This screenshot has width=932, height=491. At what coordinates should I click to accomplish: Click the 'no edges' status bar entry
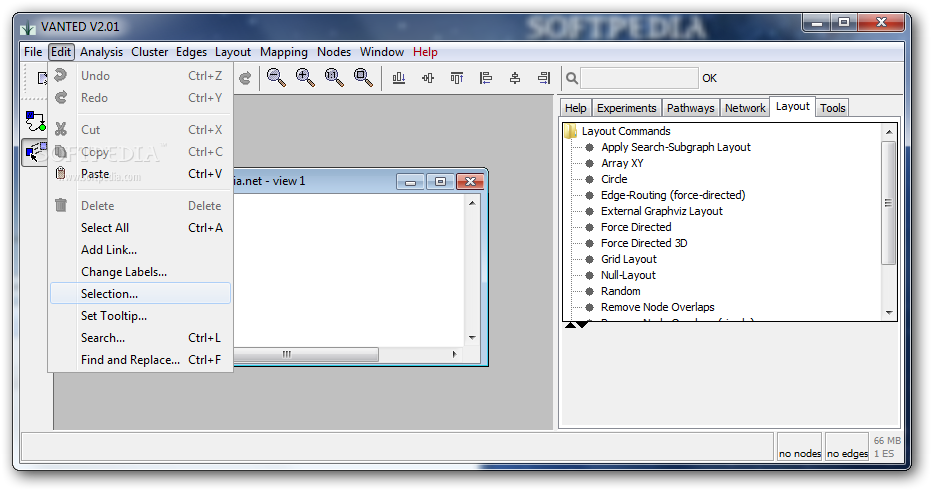tap(847, 454)
